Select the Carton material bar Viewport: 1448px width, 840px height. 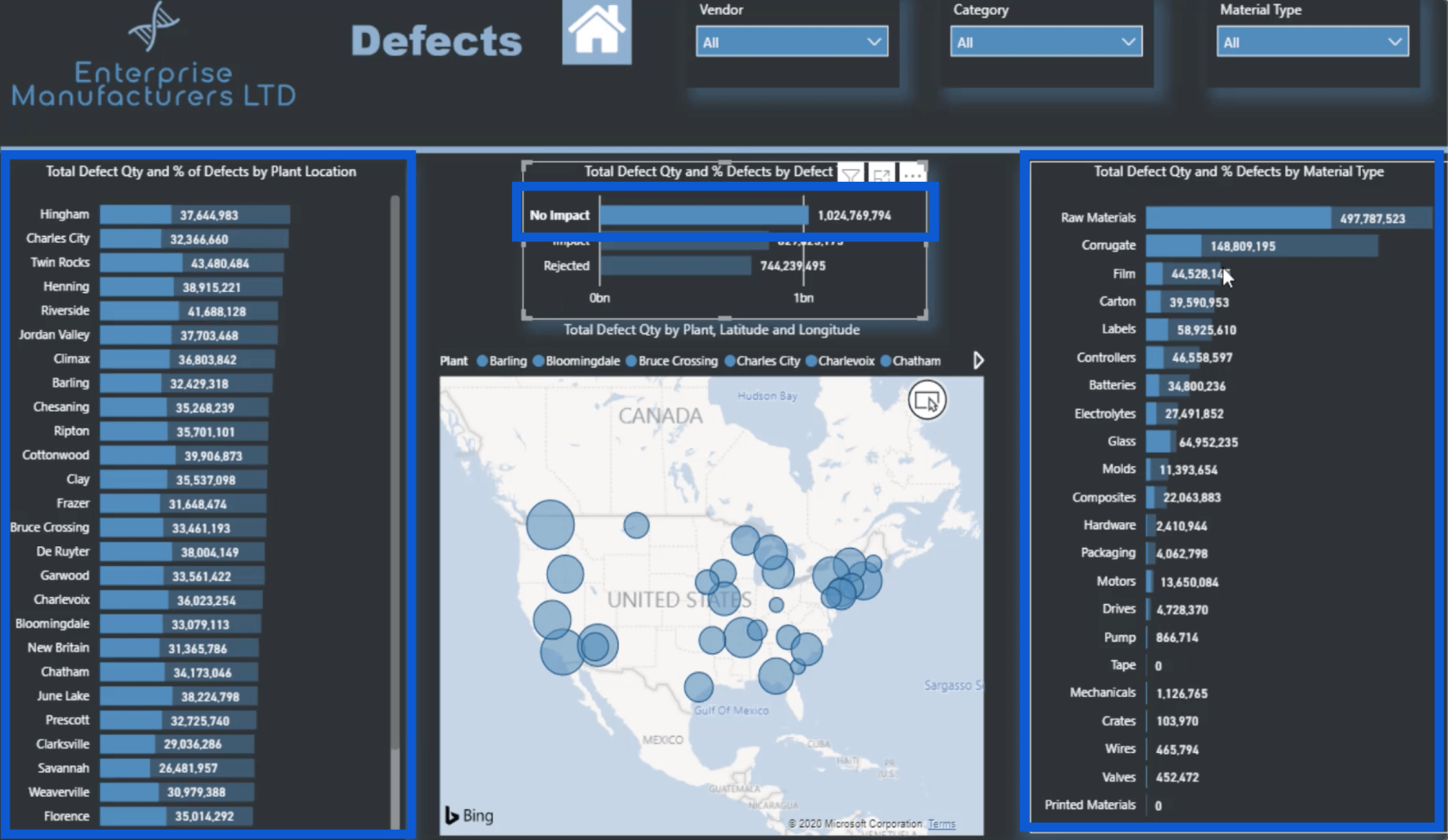click(x=1182, y=302)
